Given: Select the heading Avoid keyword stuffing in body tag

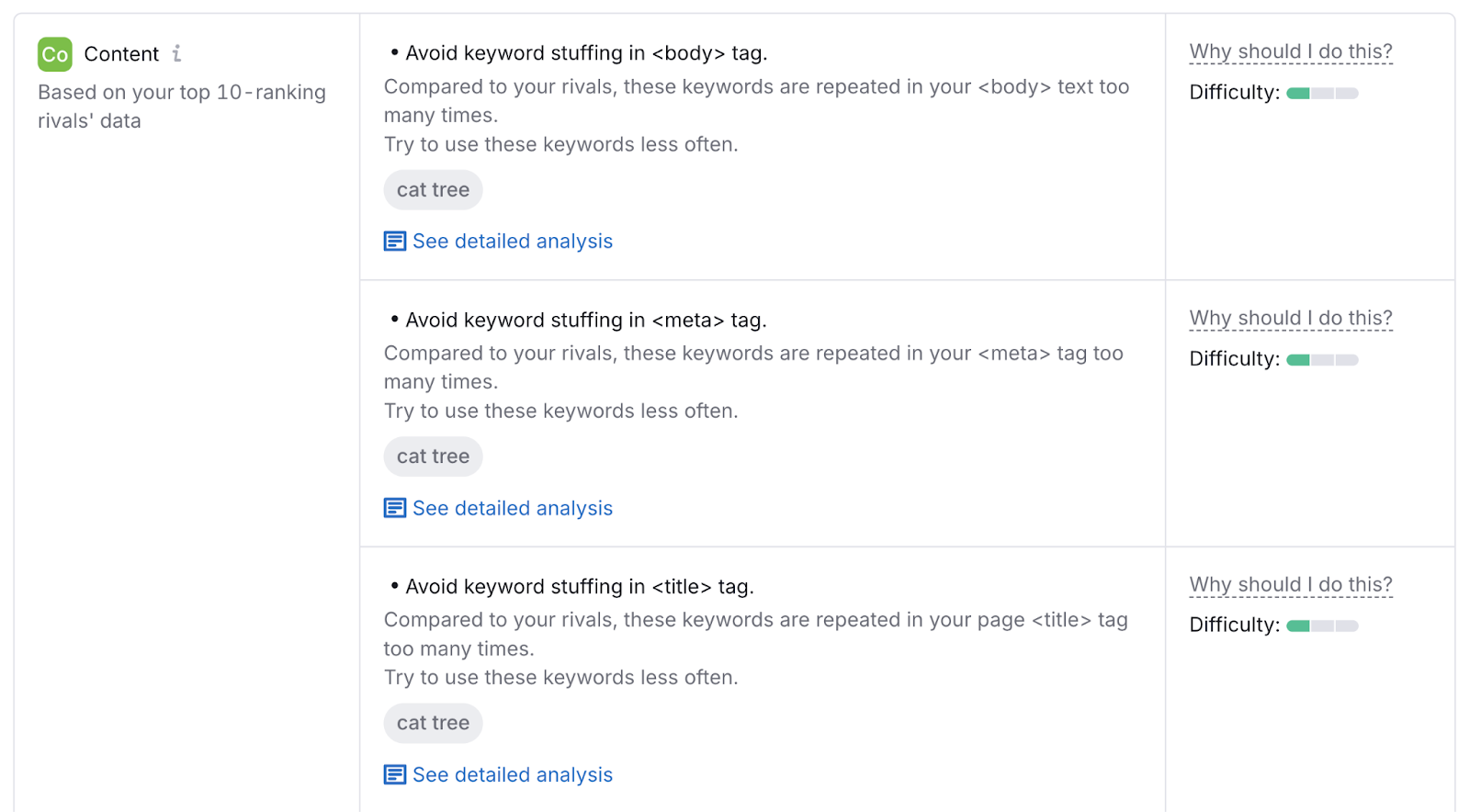Looking at the screenshot, I should (586, 52).
